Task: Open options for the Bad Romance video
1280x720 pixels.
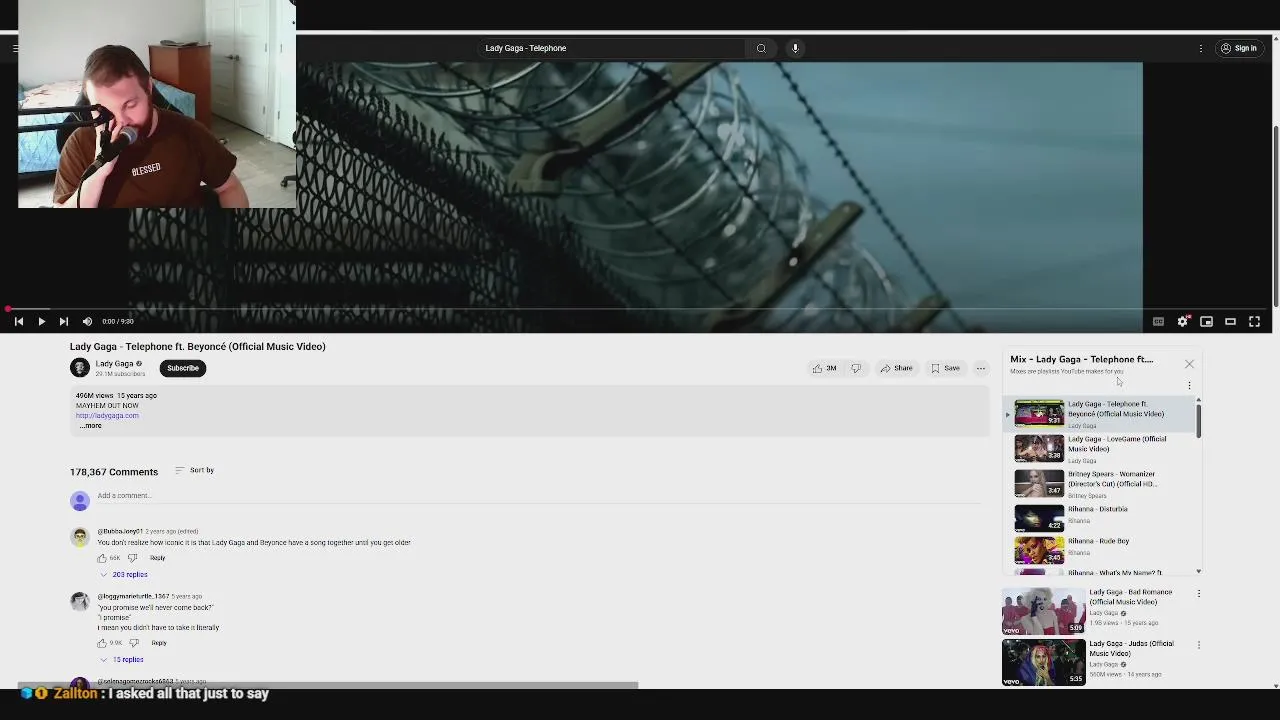Action: point(1199,593)
